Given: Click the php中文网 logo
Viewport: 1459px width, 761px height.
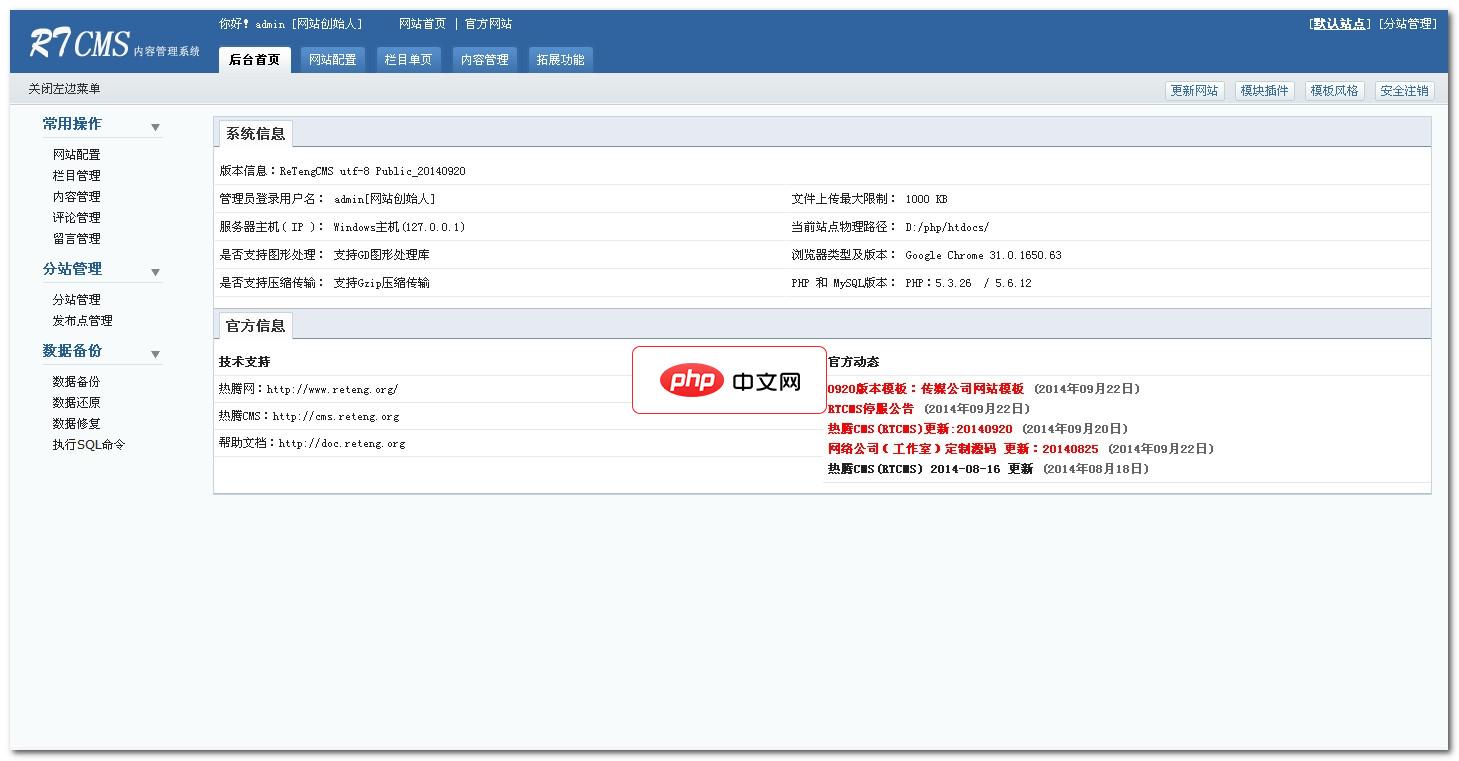Looking at the screenshot, I should (729, 380).
